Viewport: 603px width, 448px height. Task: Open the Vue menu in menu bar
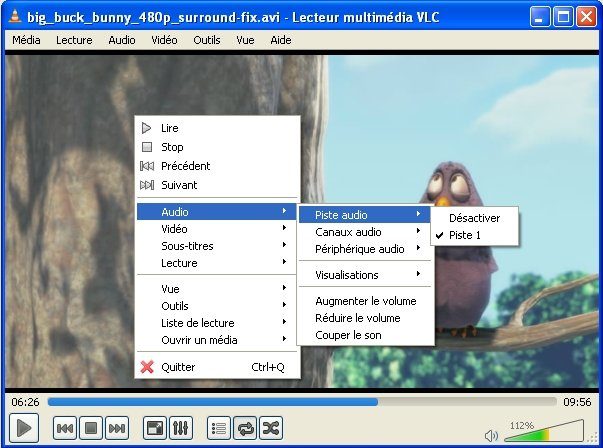(x=245, y=40)
